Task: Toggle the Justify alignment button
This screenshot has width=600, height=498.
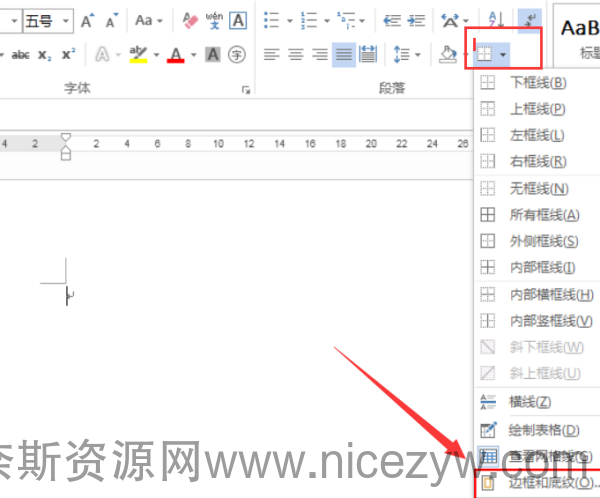Action: point(343,54)
